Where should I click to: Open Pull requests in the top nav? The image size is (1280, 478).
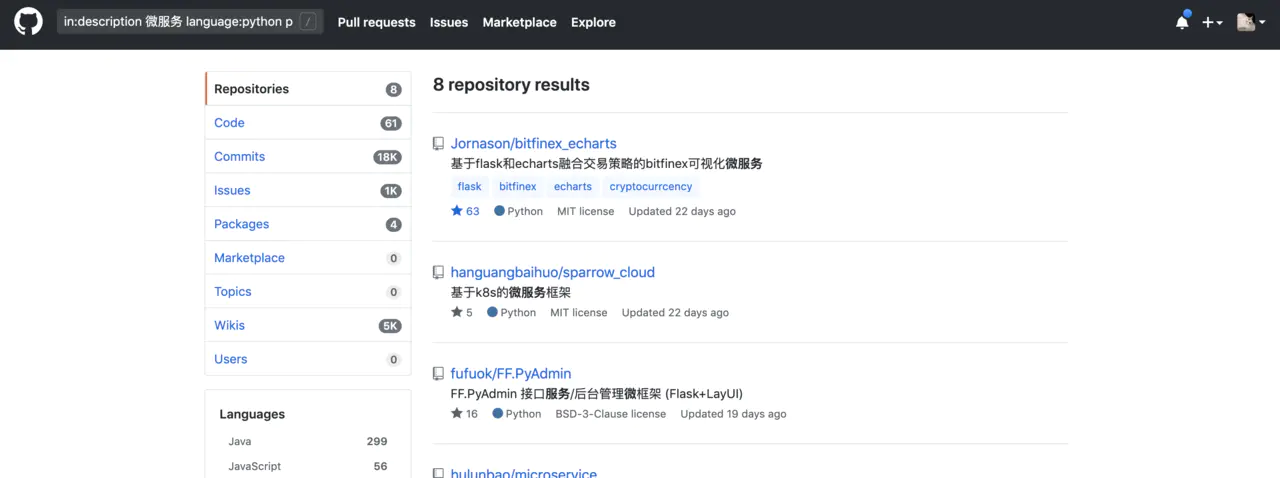(x=376, y=22)
